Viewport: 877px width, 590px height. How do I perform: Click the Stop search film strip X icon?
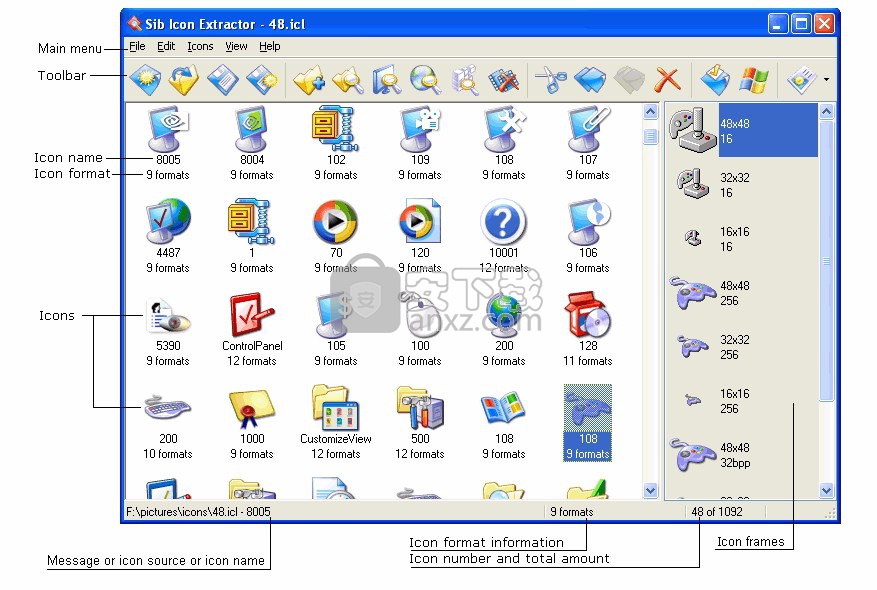(x=503, y=79)
